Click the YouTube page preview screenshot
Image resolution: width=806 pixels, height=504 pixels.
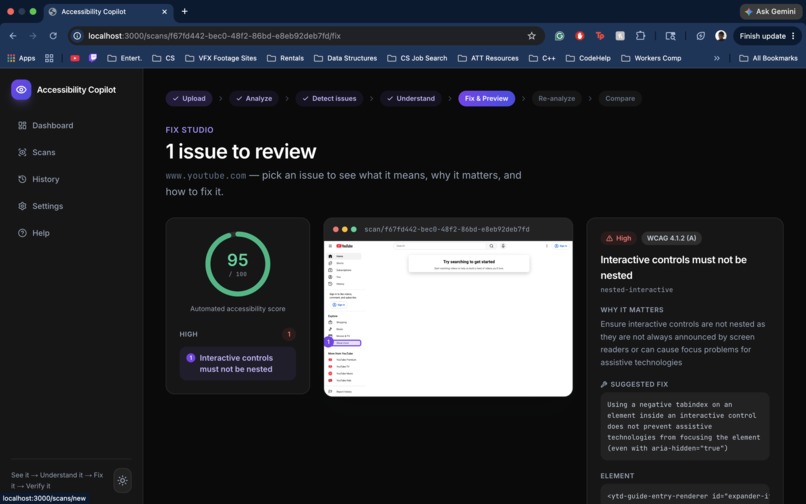click(x=448, y=318)
